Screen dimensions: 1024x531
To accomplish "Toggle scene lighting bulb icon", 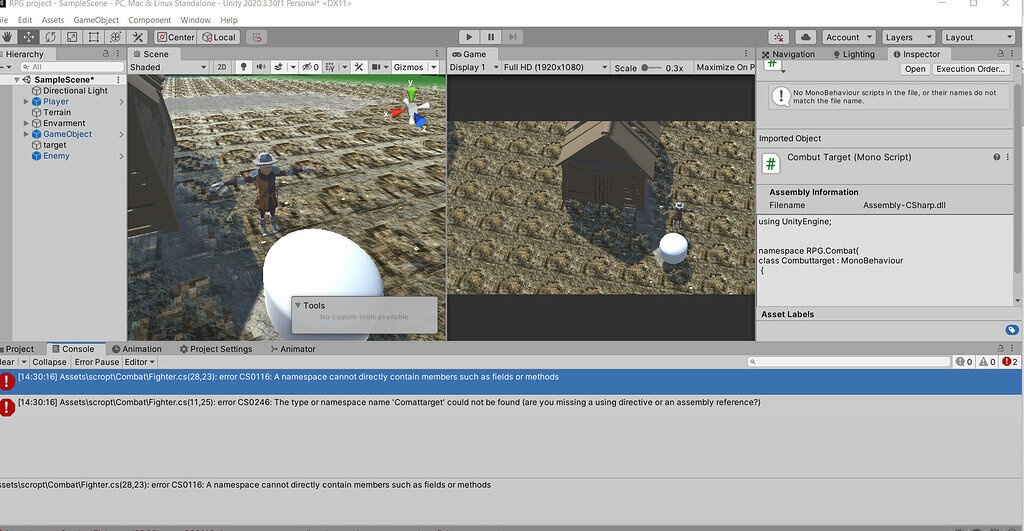I will point(244,67).
